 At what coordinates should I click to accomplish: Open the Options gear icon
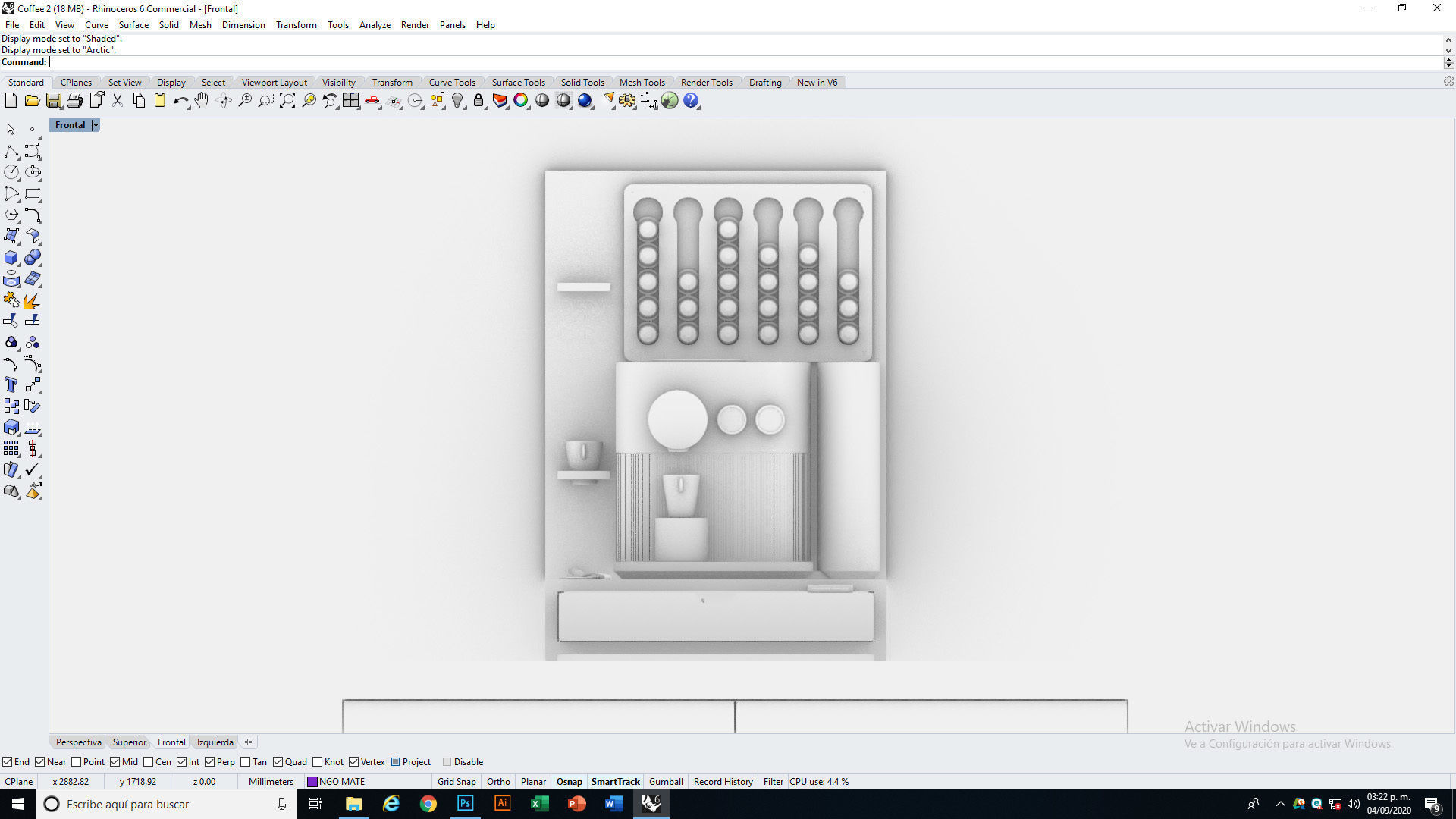pos(627,101)
